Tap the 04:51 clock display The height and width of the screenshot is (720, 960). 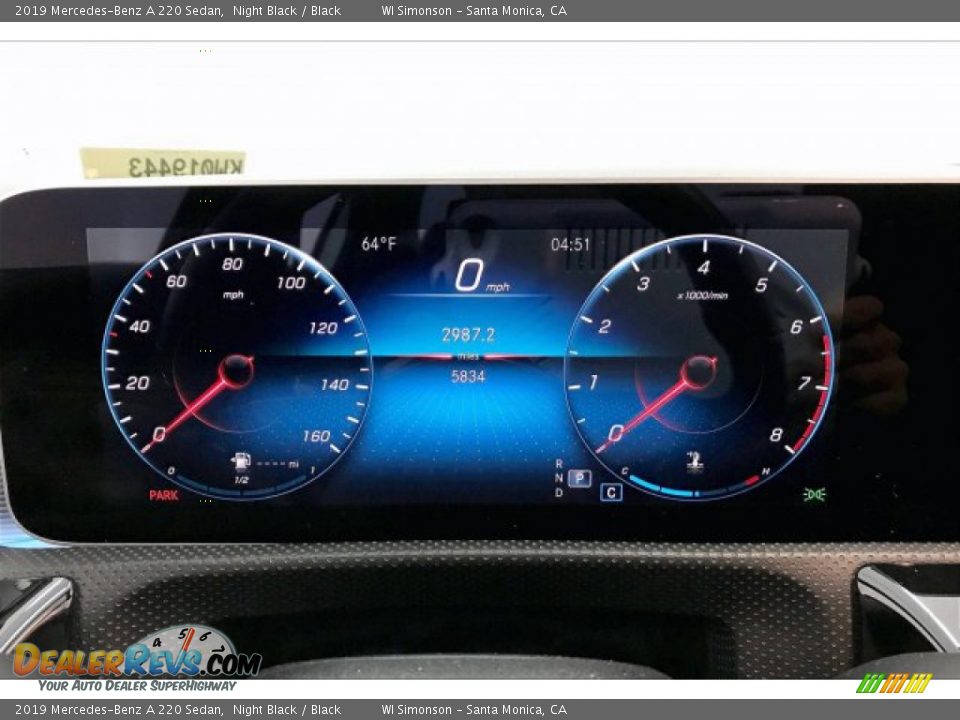click(570, 244)
